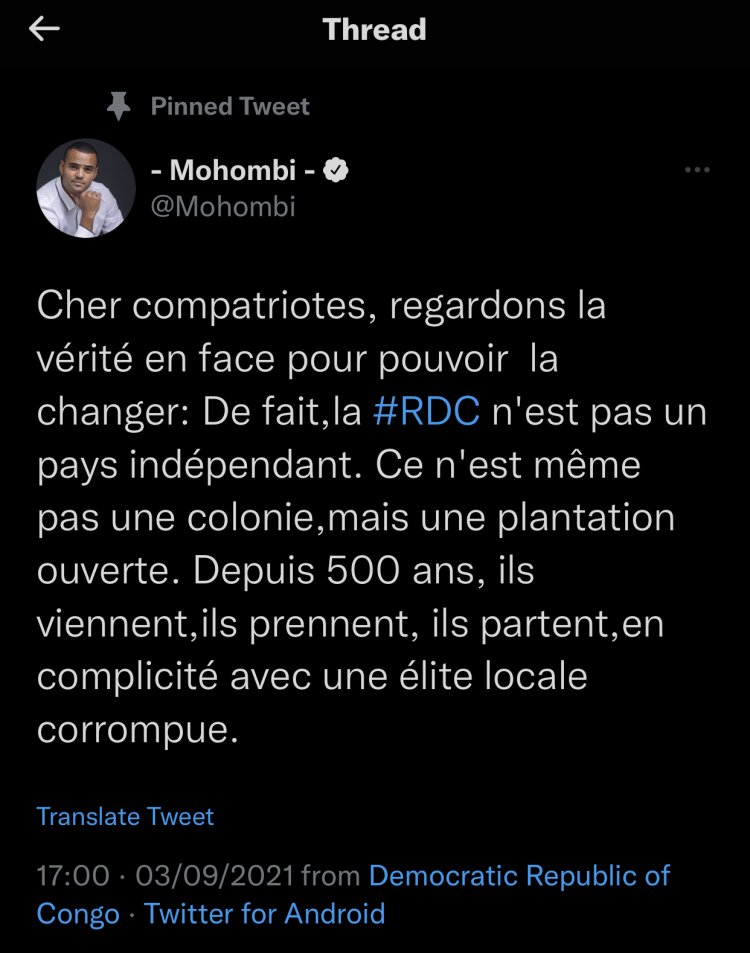
Task: Click Translate Tweet
Action: [125, 816]
